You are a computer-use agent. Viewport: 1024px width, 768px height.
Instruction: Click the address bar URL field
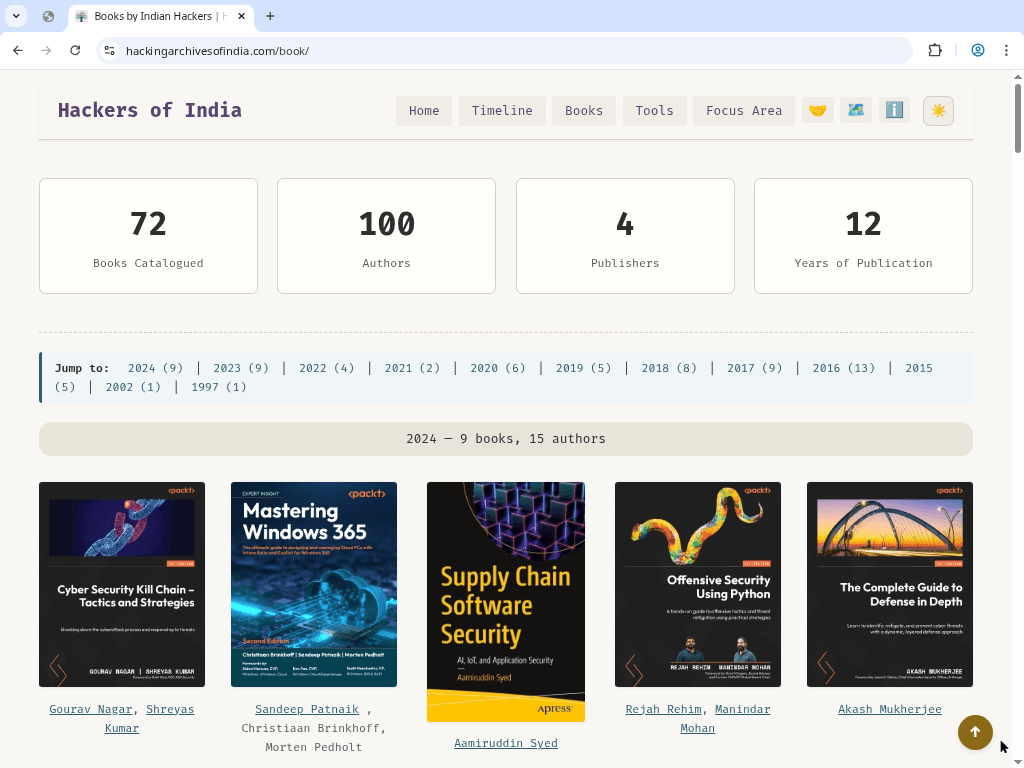click(x=500, y=51)
